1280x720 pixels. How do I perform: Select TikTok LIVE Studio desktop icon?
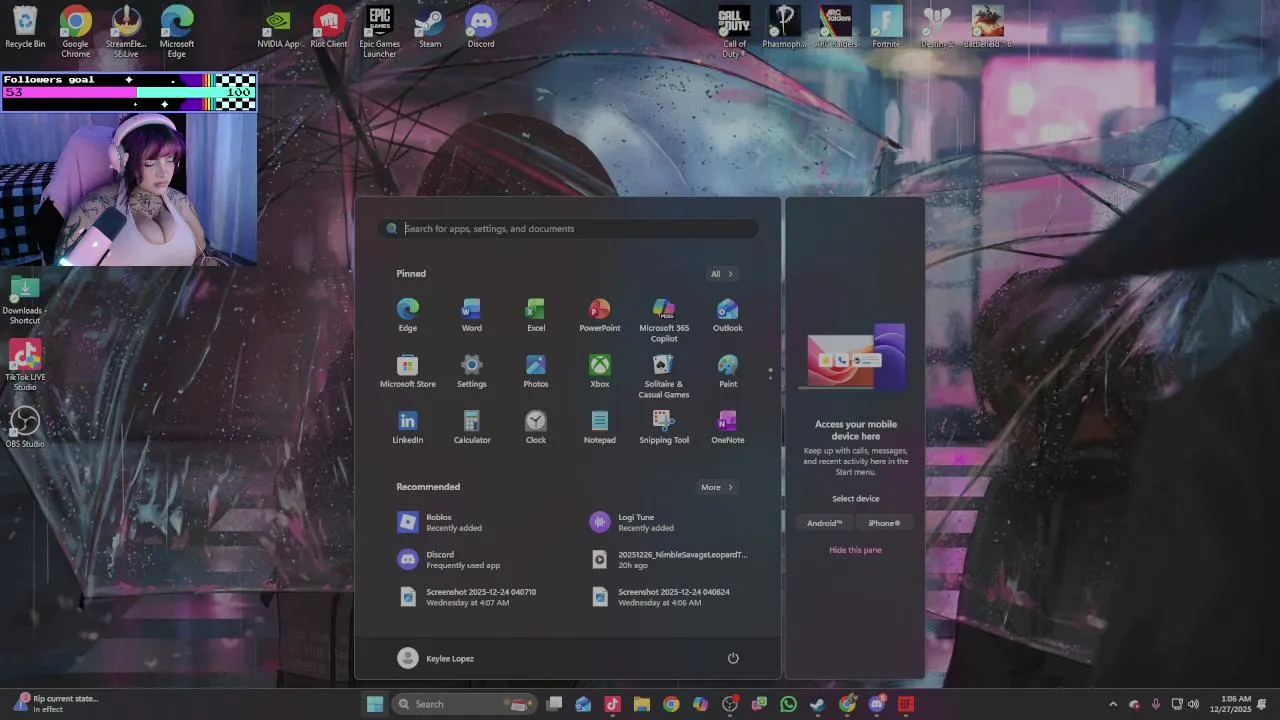[x=24, y=365]
